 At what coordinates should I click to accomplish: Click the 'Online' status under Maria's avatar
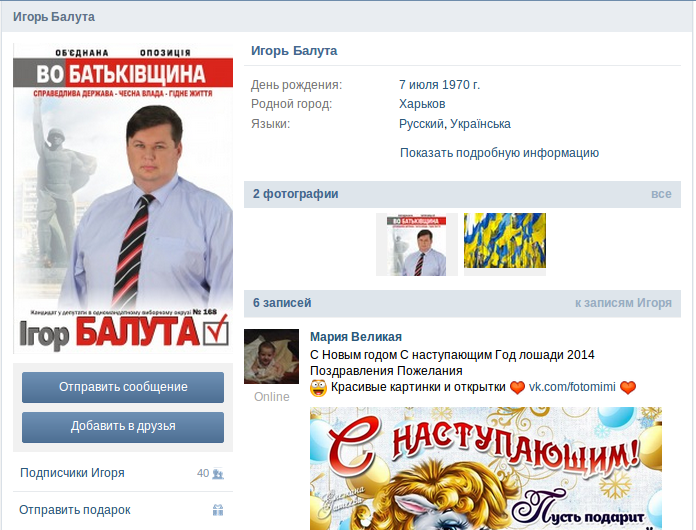272,396
